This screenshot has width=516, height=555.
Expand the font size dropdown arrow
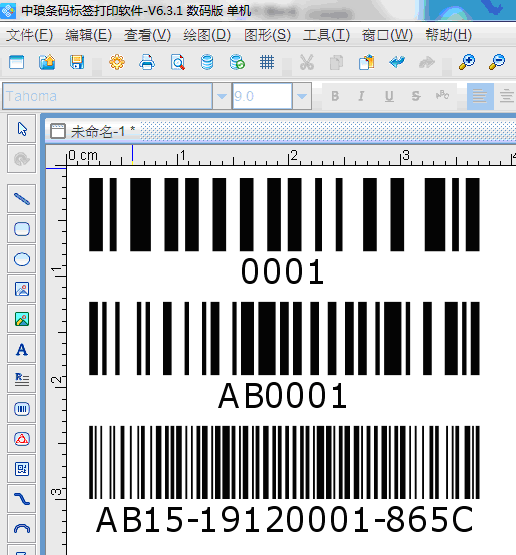click(x=302, y=96)
